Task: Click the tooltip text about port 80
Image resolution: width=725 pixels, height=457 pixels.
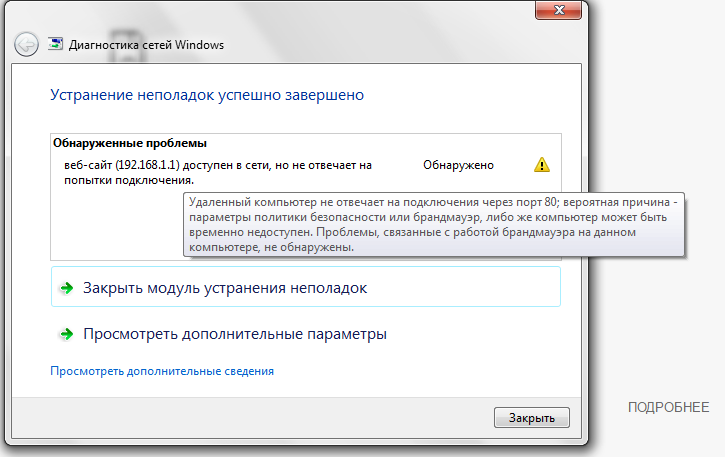Action: 430,201
